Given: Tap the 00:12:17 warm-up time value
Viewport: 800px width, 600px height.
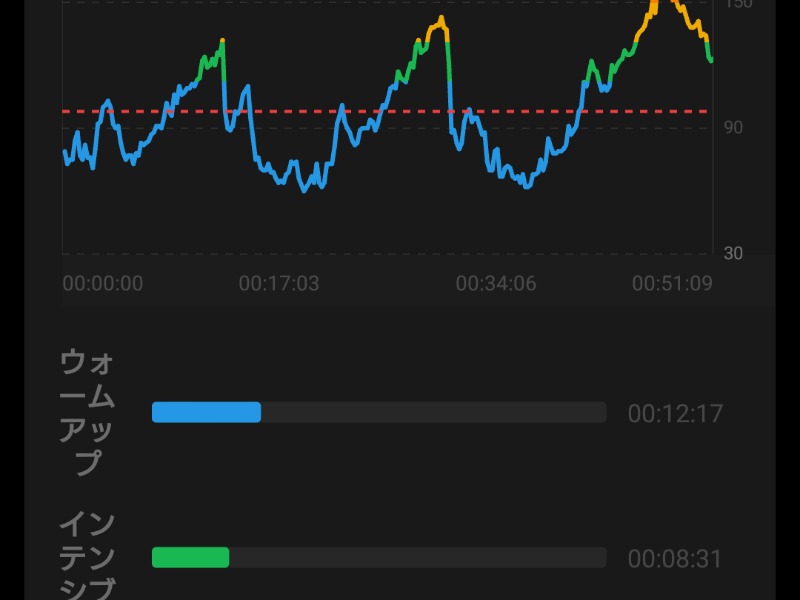Looking at the screenshot, I should [675, 413].
